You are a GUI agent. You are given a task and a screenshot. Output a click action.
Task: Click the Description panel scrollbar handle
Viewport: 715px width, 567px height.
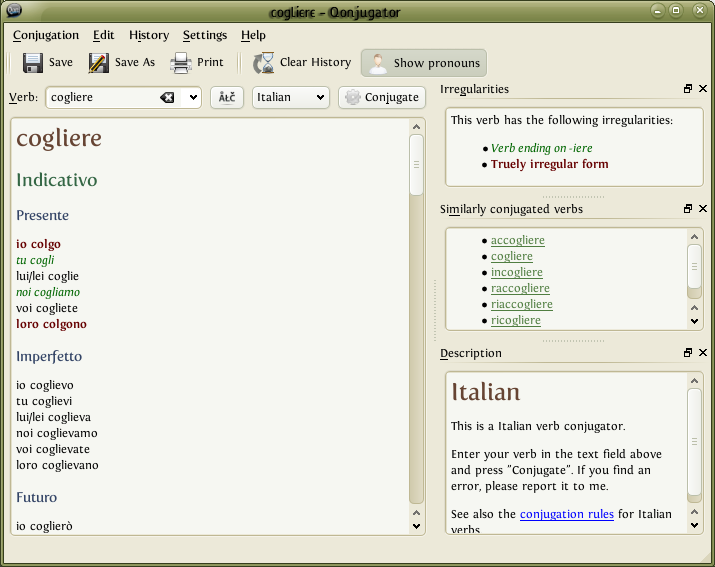tap(694, 442)
